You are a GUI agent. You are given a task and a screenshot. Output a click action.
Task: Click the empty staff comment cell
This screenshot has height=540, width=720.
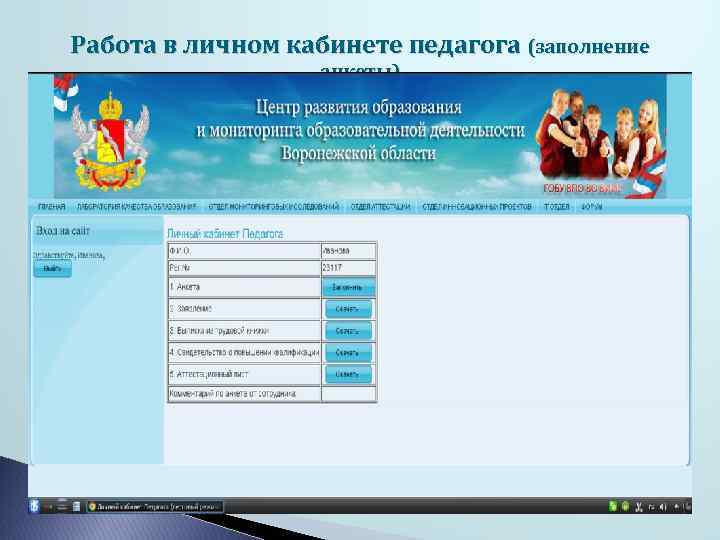[349, 394]
